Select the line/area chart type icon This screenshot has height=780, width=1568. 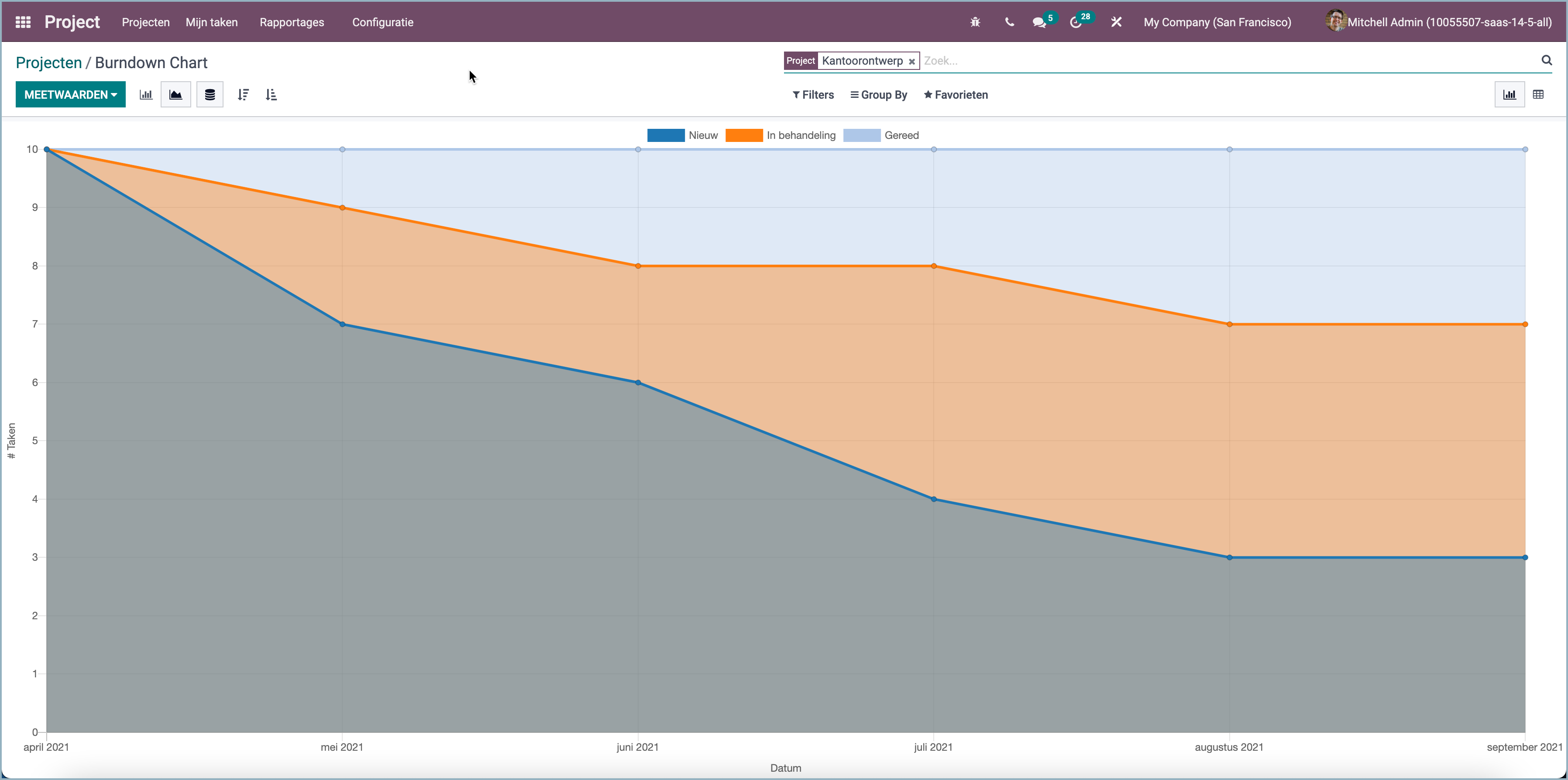pyautogui.click(x=175, y=94)
